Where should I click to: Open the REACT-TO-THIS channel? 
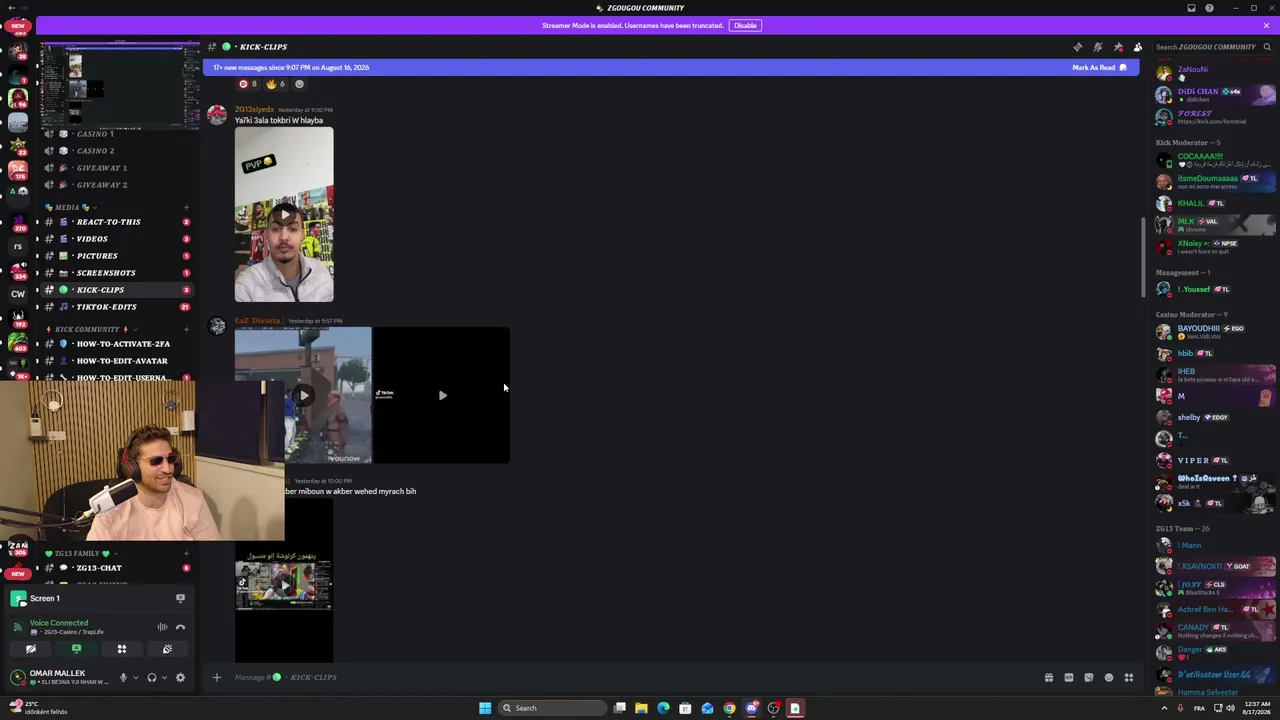pos(116,222)
